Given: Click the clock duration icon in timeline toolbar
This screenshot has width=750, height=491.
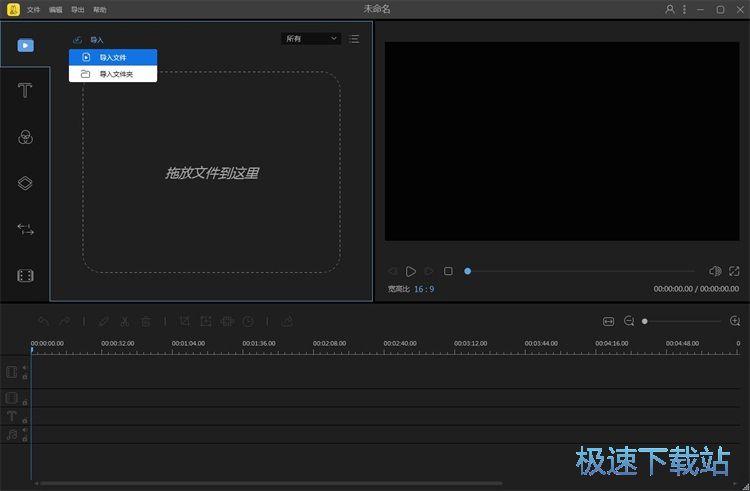Looking at the screenshot, I should [248, 321].
